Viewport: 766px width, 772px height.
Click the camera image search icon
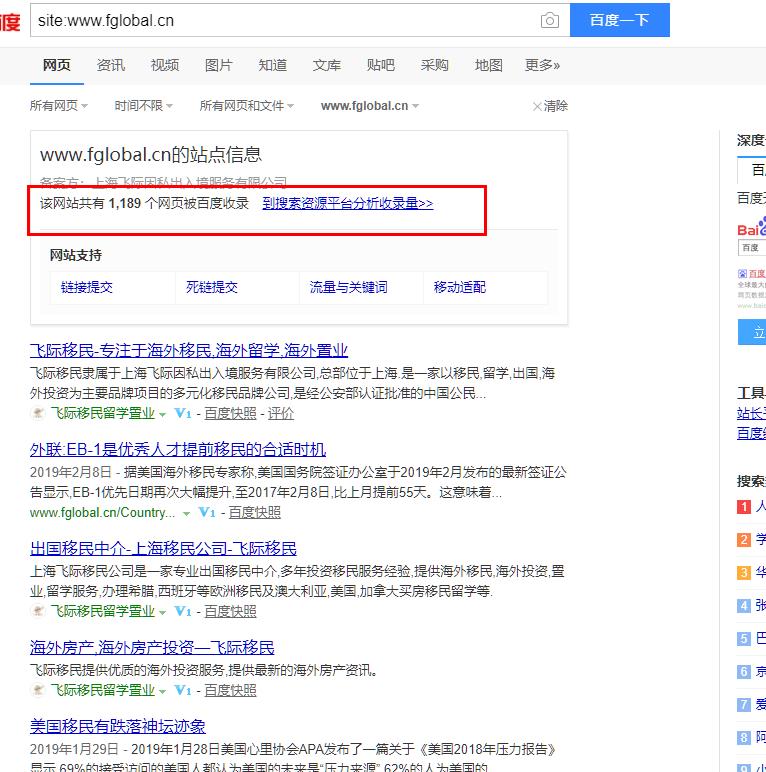click(x=549, y=20)
